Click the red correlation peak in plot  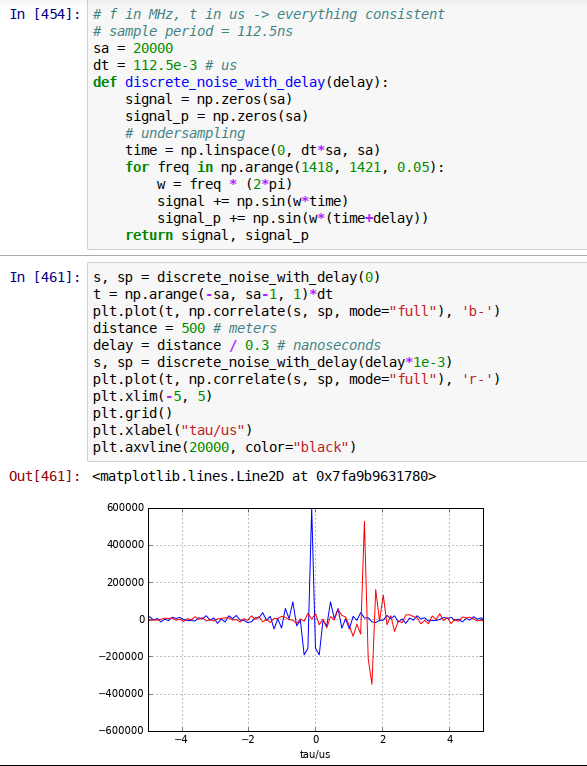[364, 530]
